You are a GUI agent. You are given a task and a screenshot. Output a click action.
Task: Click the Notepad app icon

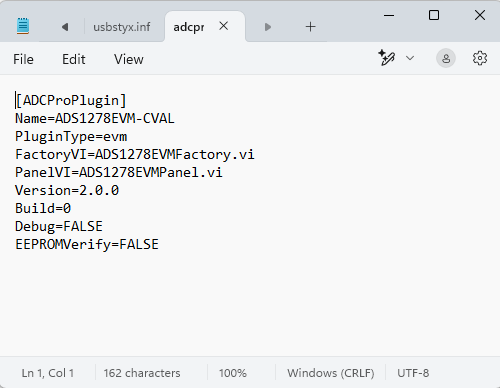23,26
